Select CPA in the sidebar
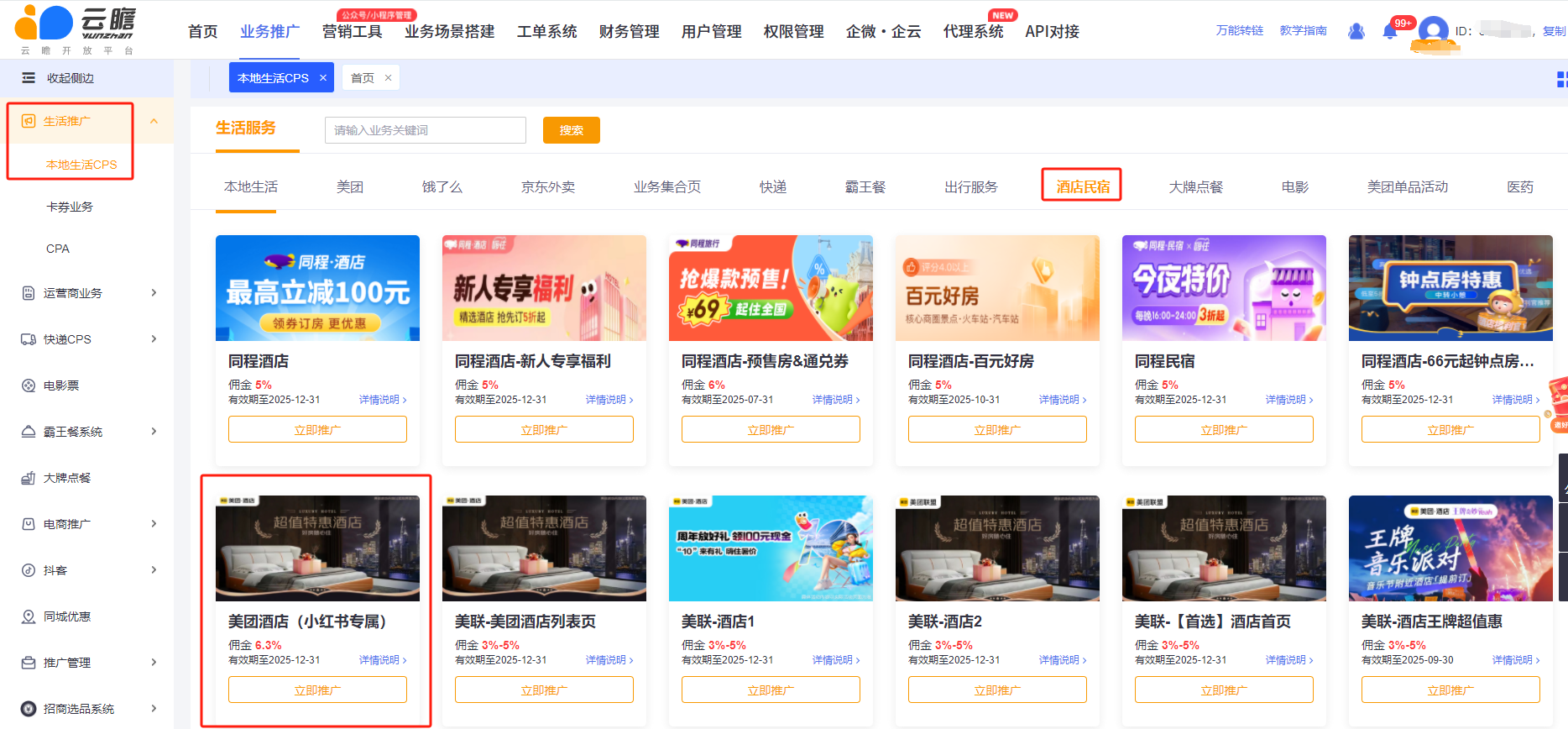 [x=58, y=249]
